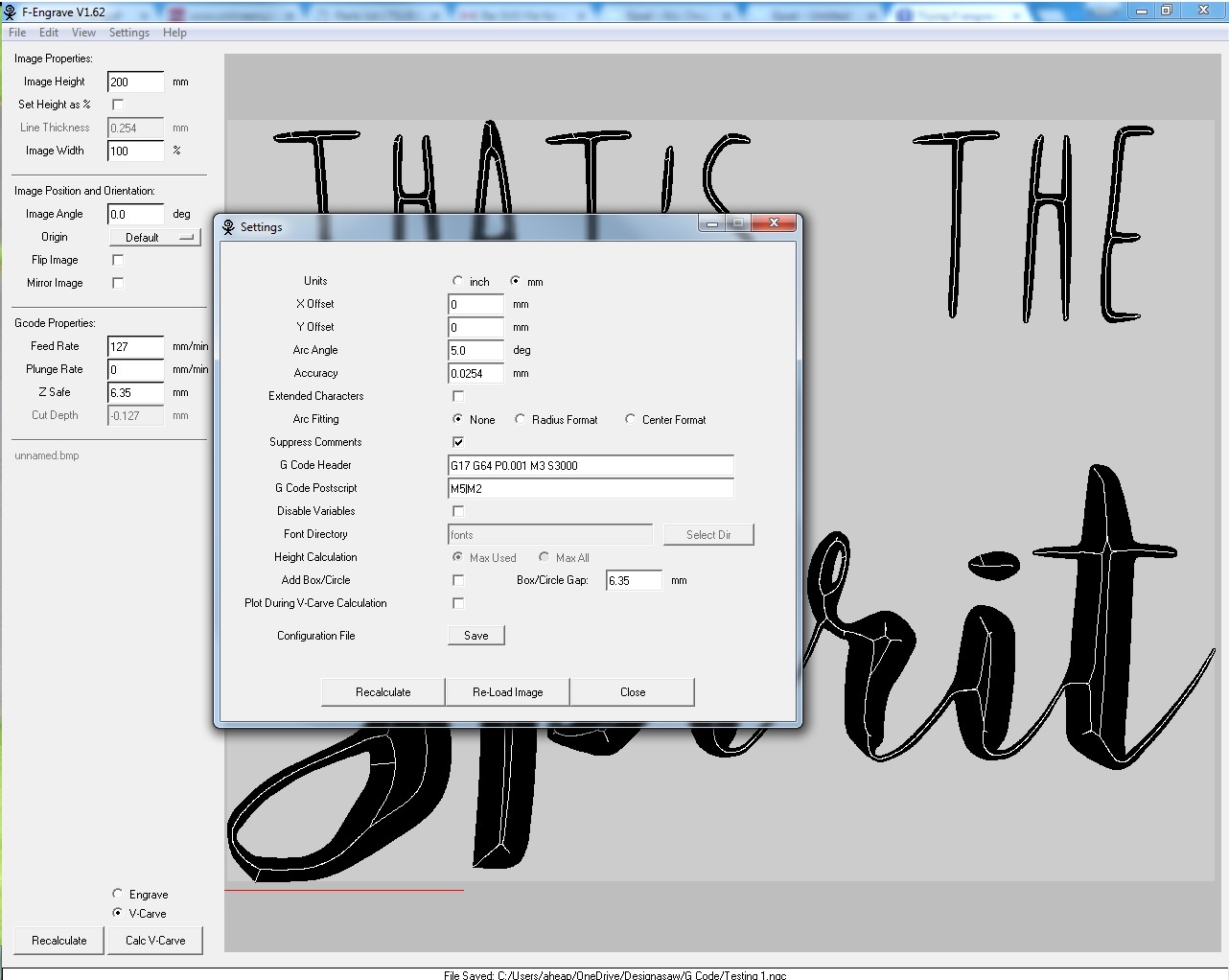Open the Settings menu in menu bar
The width and height of the screenshot is (1229, 980).
point(128,33)
